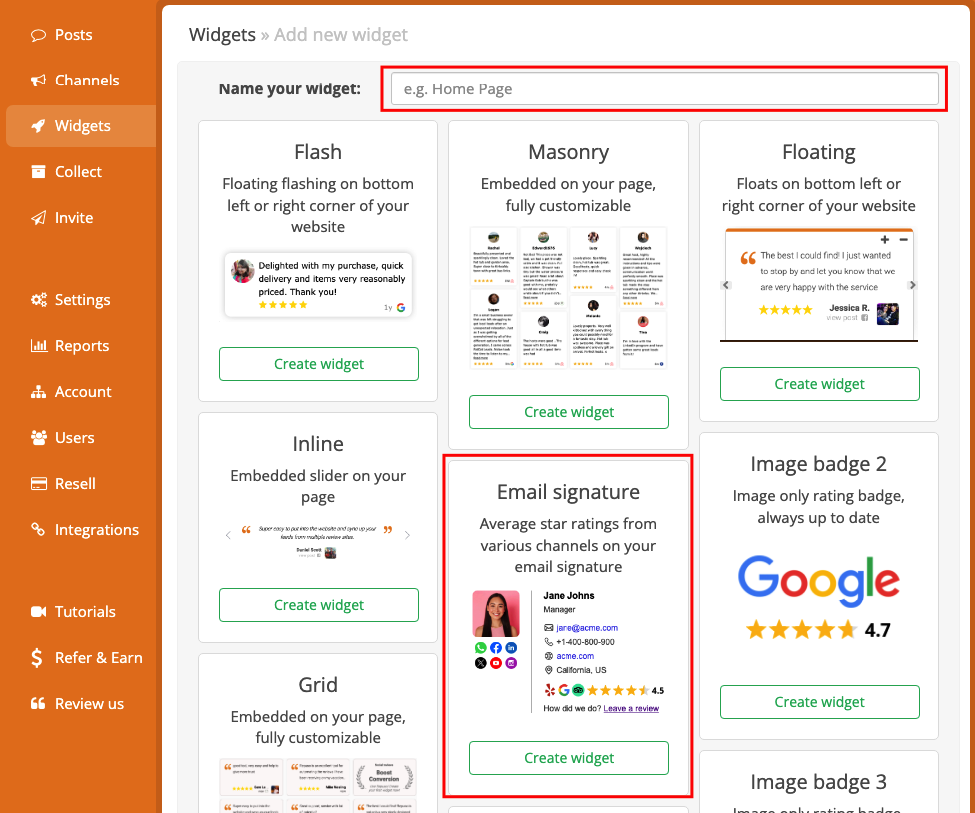Open the Account sidebar item
This screenshot has width=975, height=813.
[x=81, y=392]
